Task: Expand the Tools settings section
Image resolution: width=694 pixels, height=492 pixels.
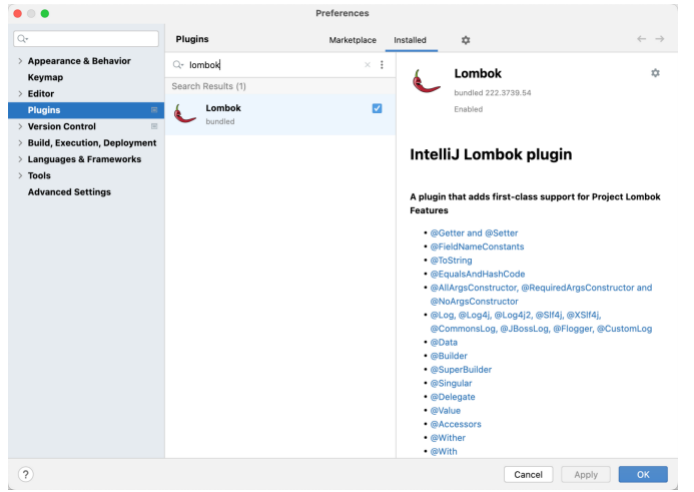Action: [x=20, y=175]
